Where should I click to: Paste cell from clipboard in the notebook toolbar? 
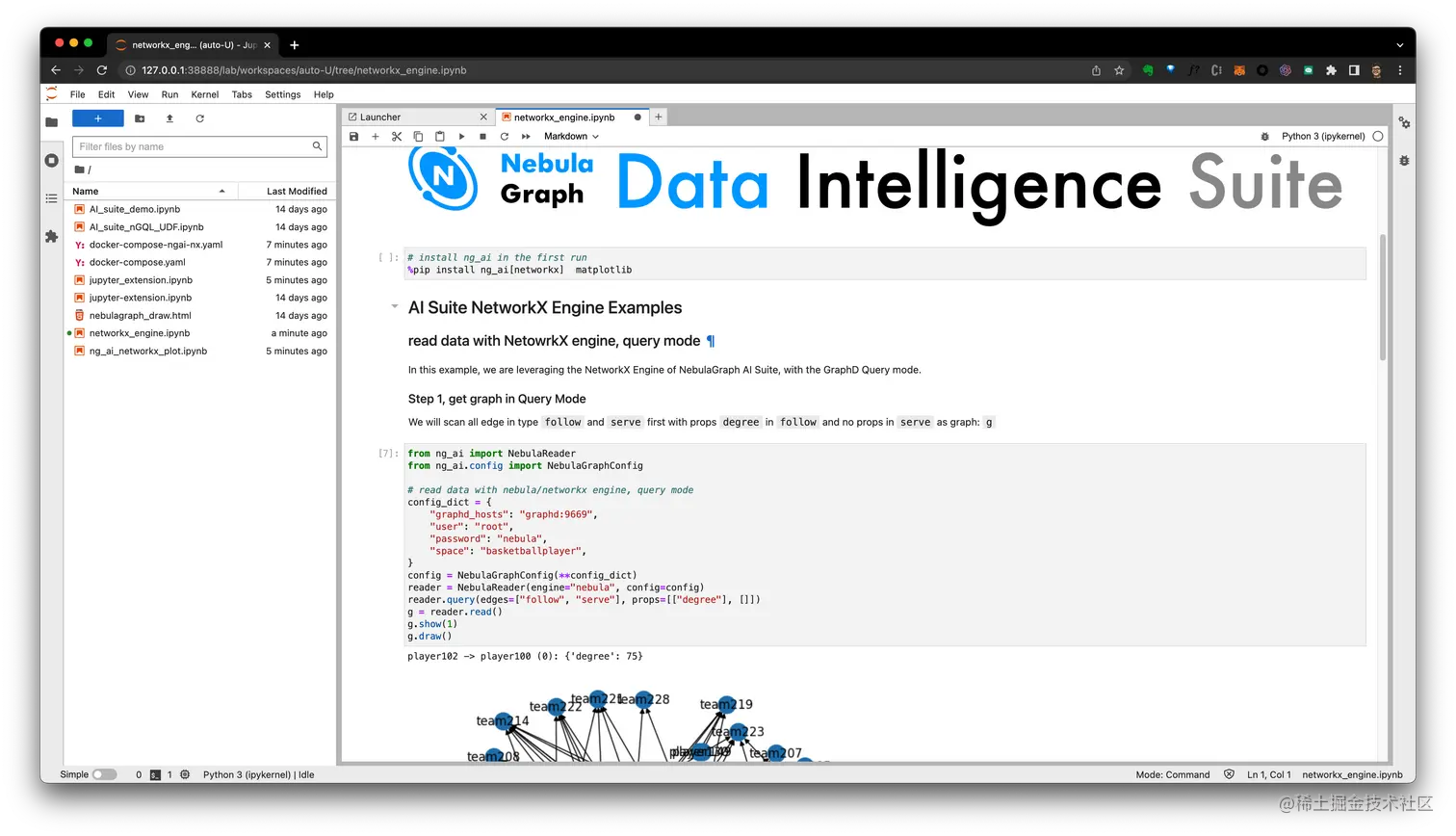click(x=440, y=137)
